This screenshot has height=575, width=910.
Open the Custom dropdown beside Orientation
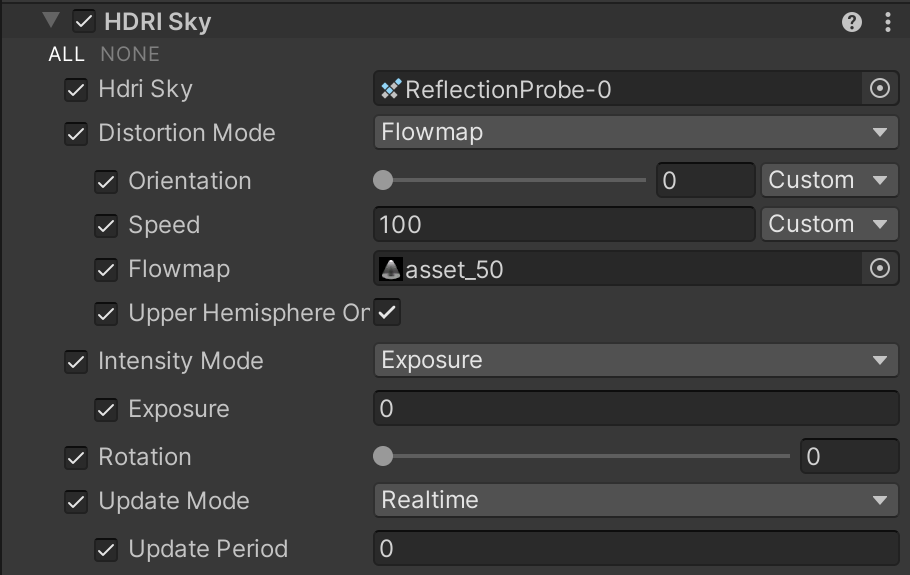[830, 180]
